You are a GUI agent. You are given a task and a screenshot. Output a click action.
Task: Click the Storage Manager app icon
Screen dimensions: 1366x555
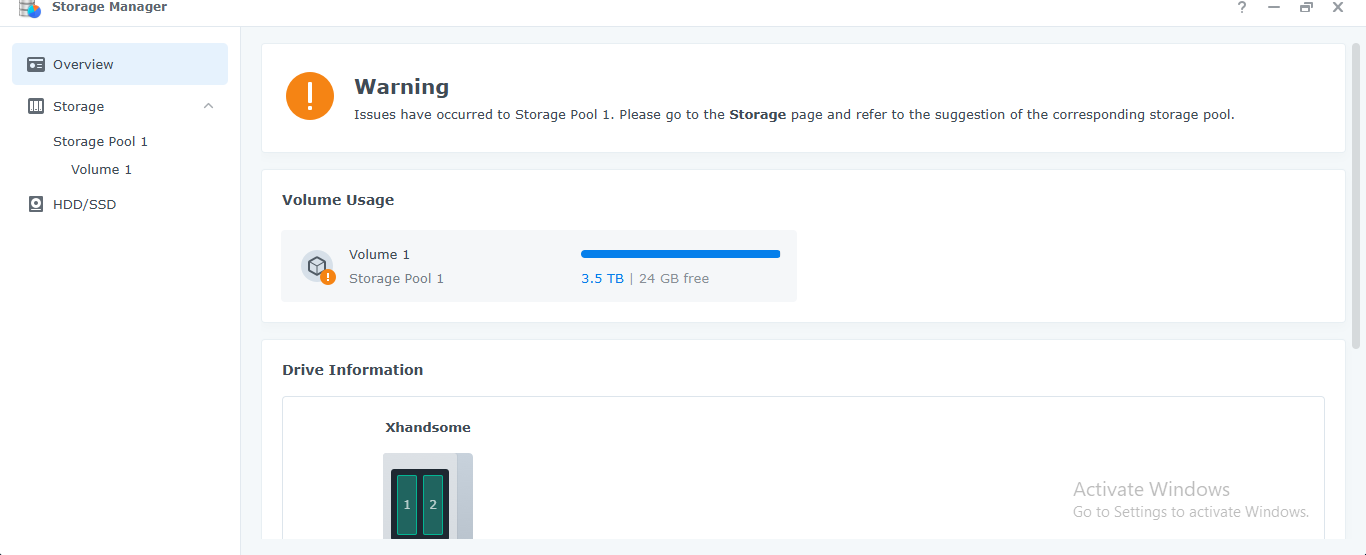[x=30, y=8]
